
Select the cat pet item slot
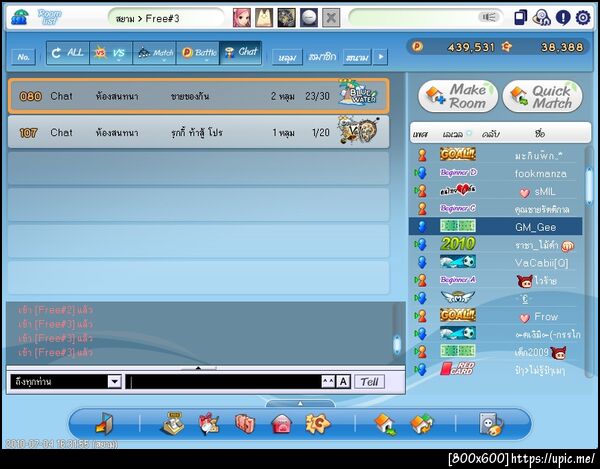[x=264, y=18]
